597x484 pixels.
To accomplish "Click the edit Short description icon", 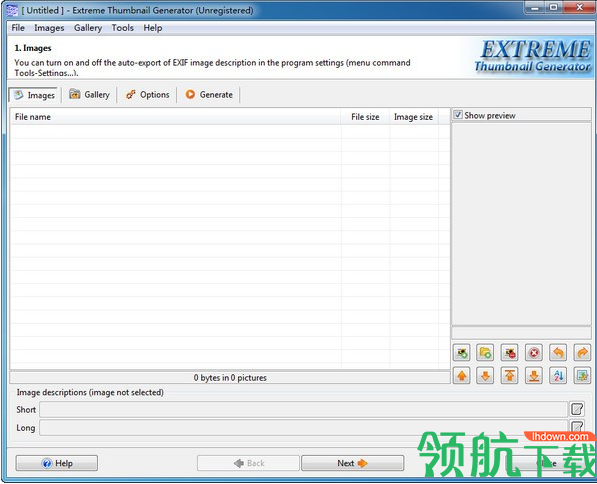I will 577,409.
